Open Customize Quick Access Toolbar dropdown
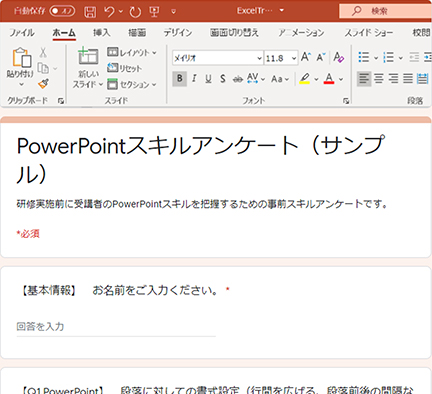This screenshot has height=394, width=432. tap(173, 12)
